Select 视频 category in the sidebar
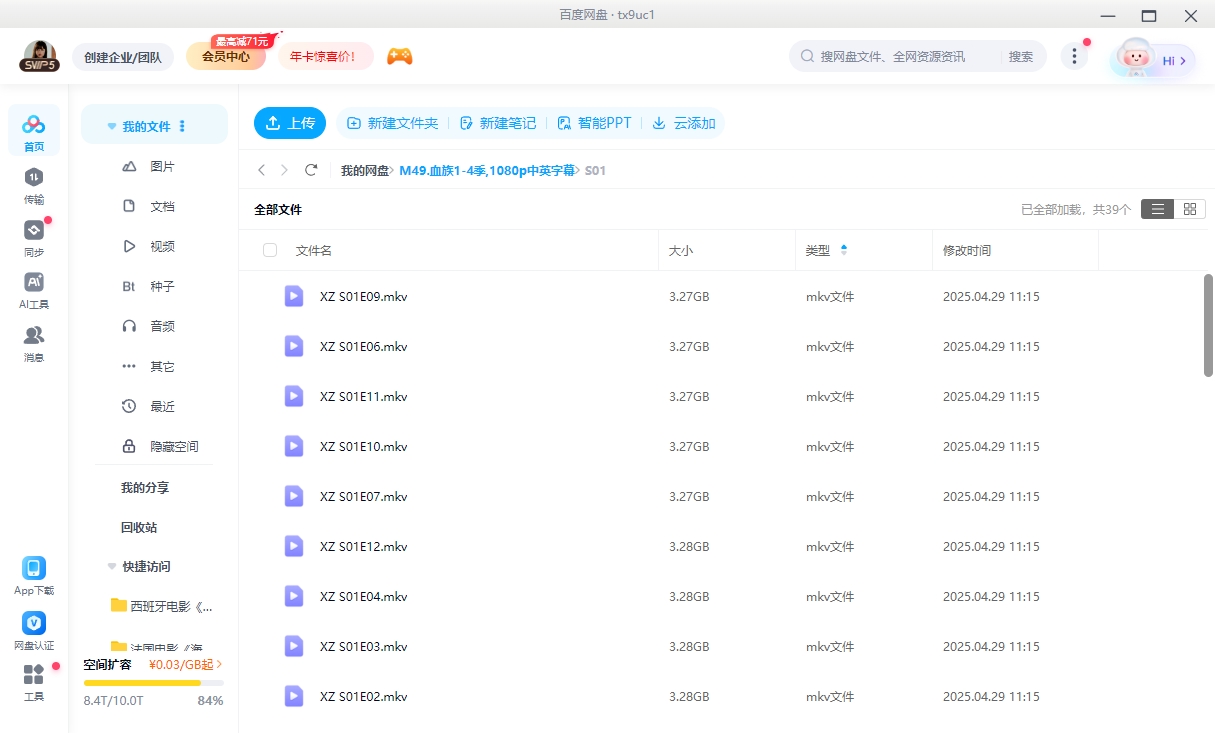The width and height of the screenshot is (1215, 733). click(x=161, y=247)
